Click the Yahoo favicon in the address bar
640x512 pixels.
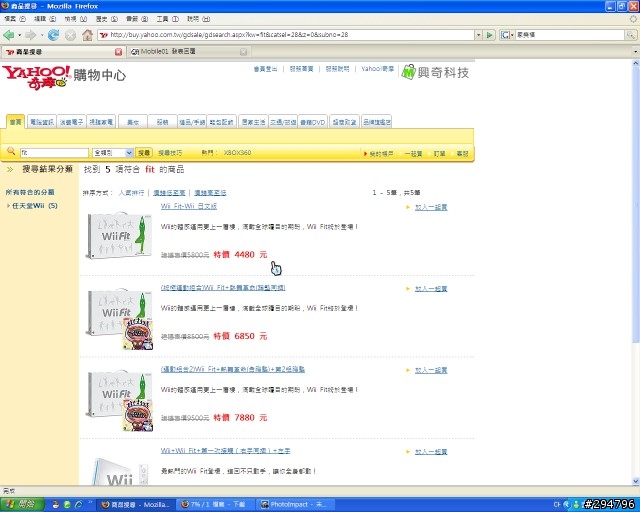point(104,35)
